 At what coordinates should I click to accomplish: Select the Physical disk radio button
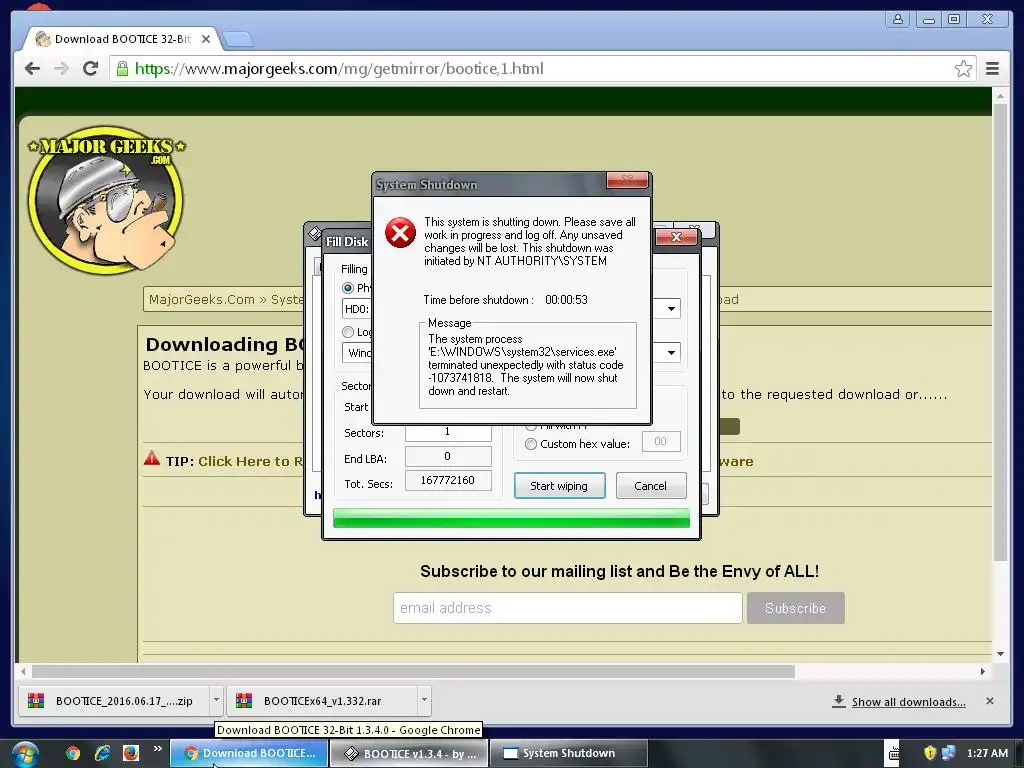(x=347, y=288)
